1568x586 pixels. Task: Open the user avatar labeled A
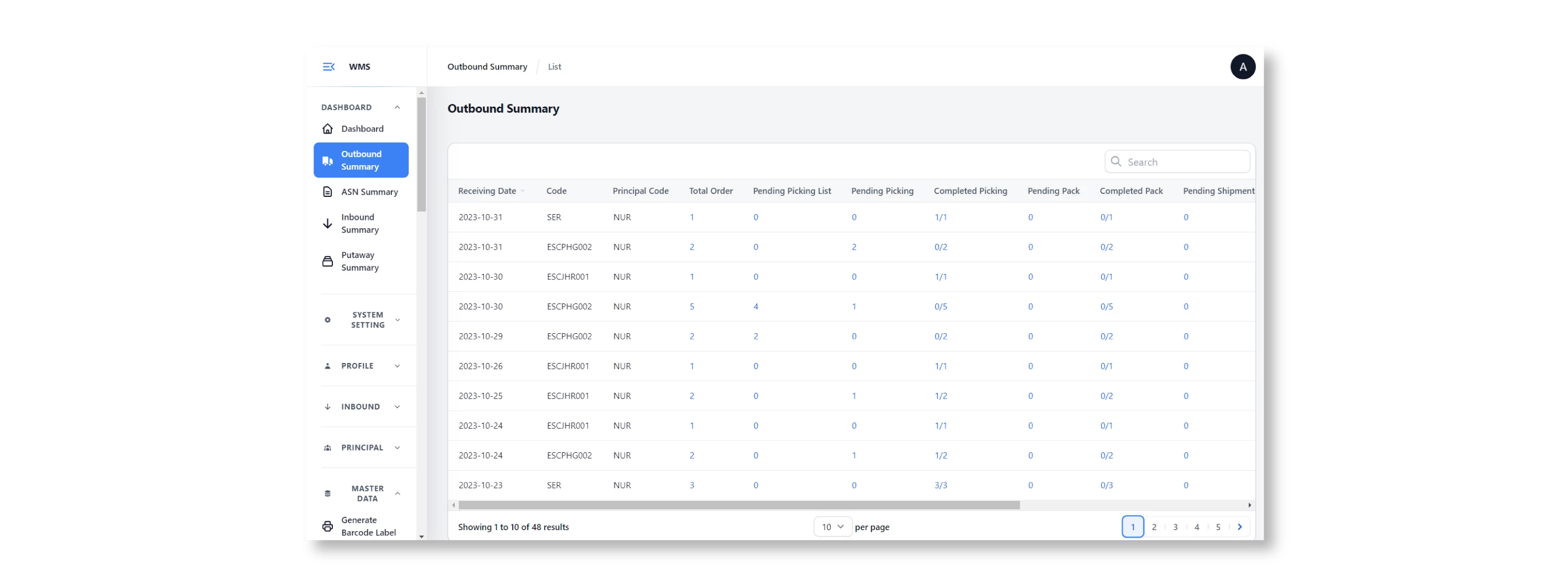click(x=1242, y=67)
